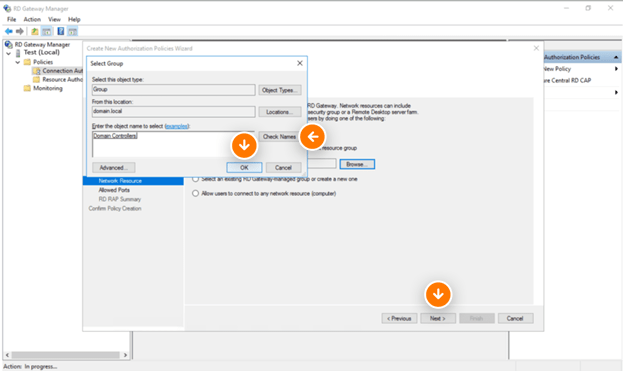Screen dimensions: 623x371
Task: Click the Test (Local) server icon
Action: [18, 53]
